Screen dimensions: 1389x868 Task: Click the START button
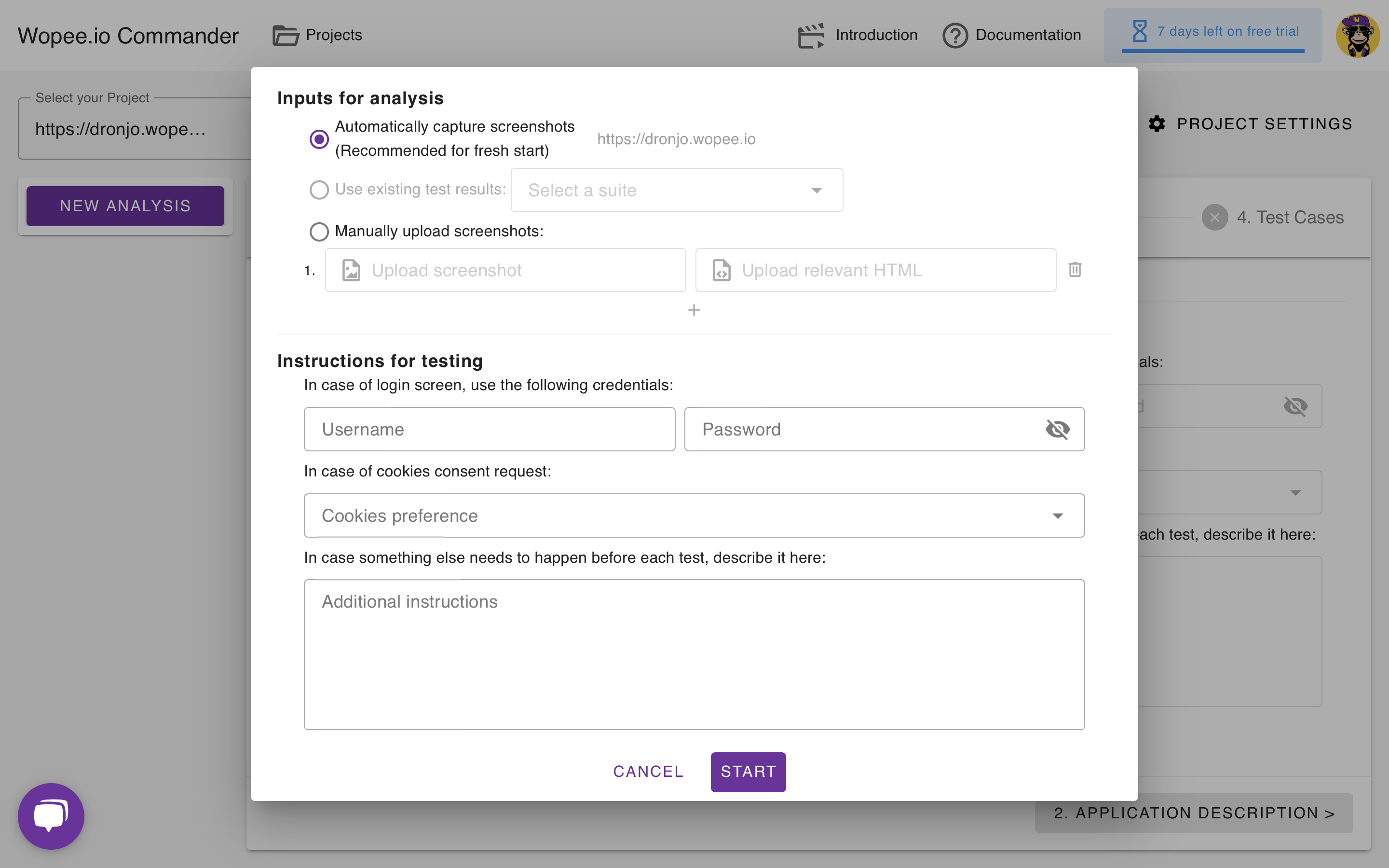click(748, 772)
